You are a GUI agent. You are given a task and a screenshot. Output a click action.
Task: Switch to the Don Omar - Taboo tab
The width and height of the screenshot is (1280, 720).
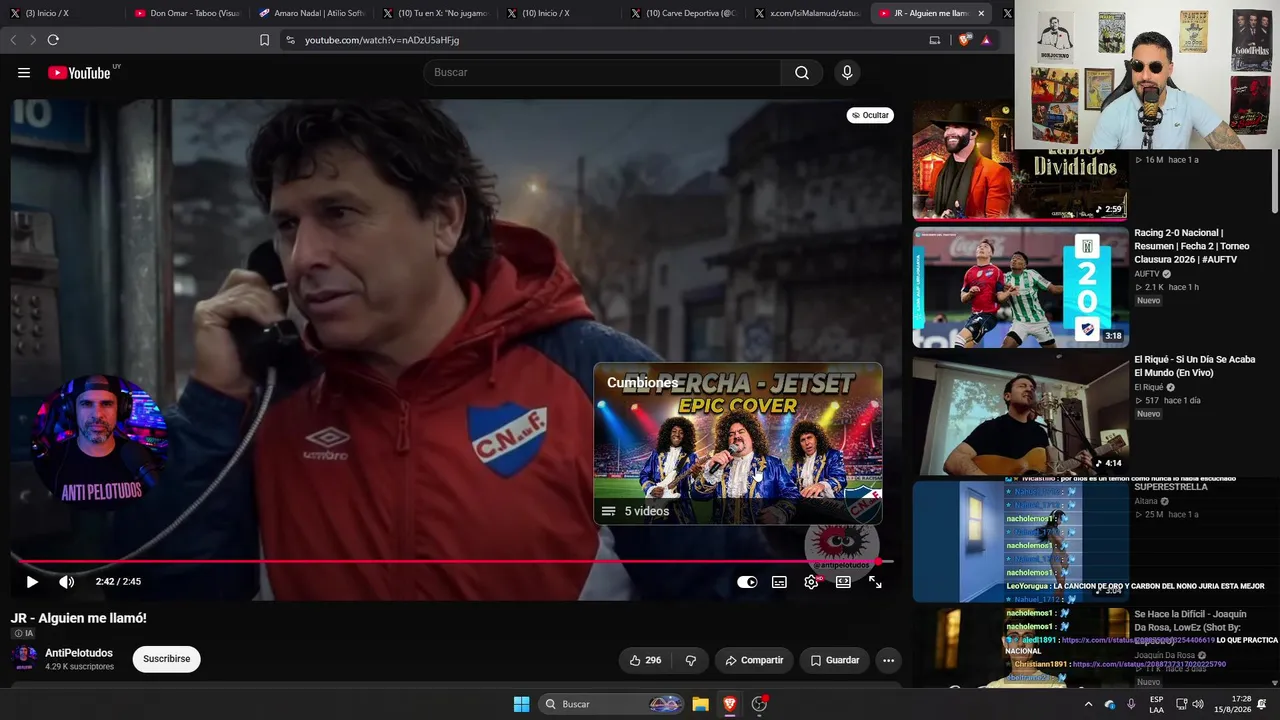click(186, 13)
